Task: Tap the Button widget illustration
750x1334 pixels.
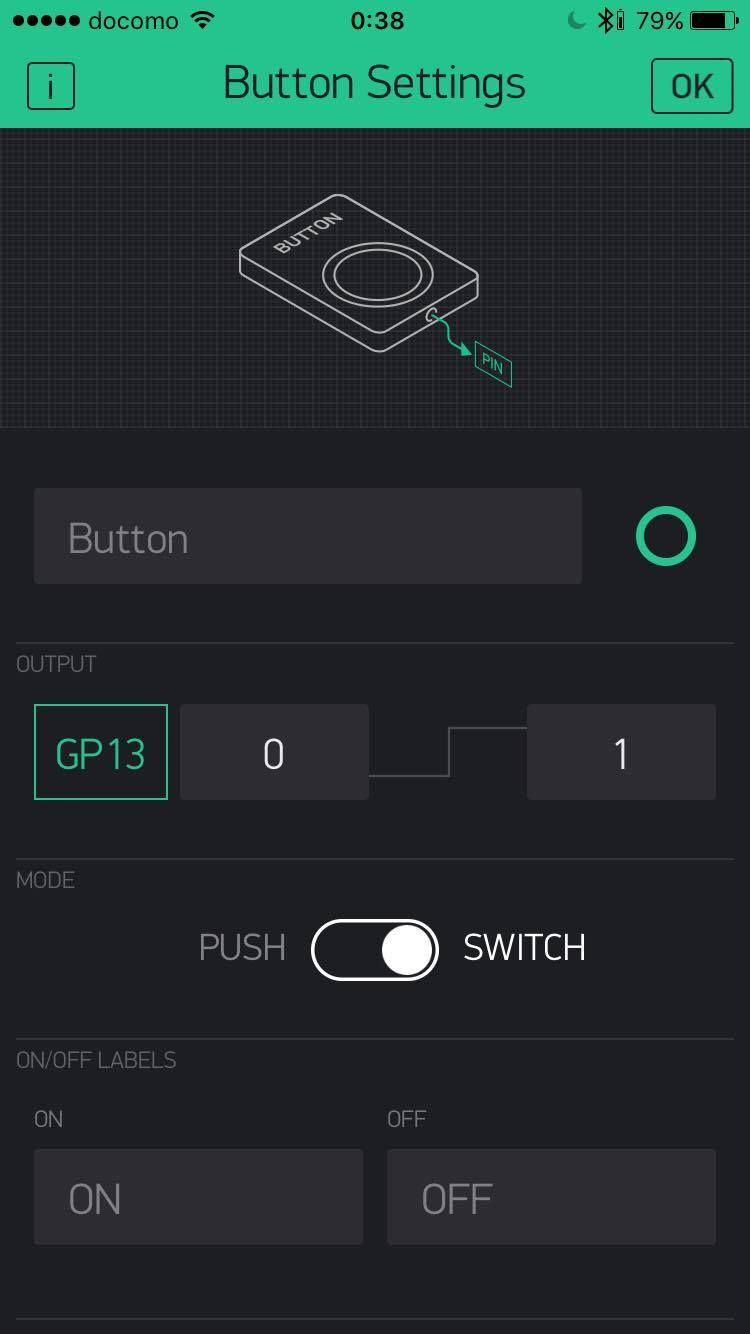Action: 358,272
